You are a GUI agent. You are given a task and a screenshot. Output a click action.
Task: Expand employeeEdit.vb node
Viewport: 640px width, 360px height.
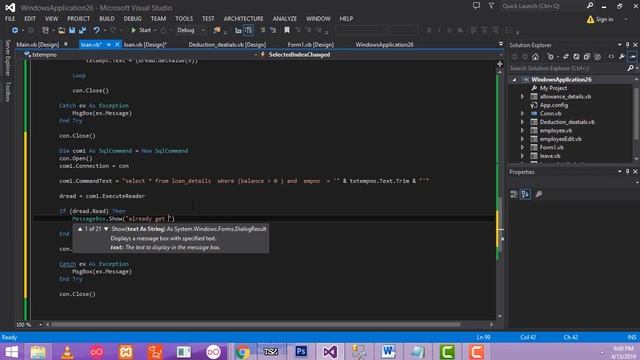coord(522,139)
